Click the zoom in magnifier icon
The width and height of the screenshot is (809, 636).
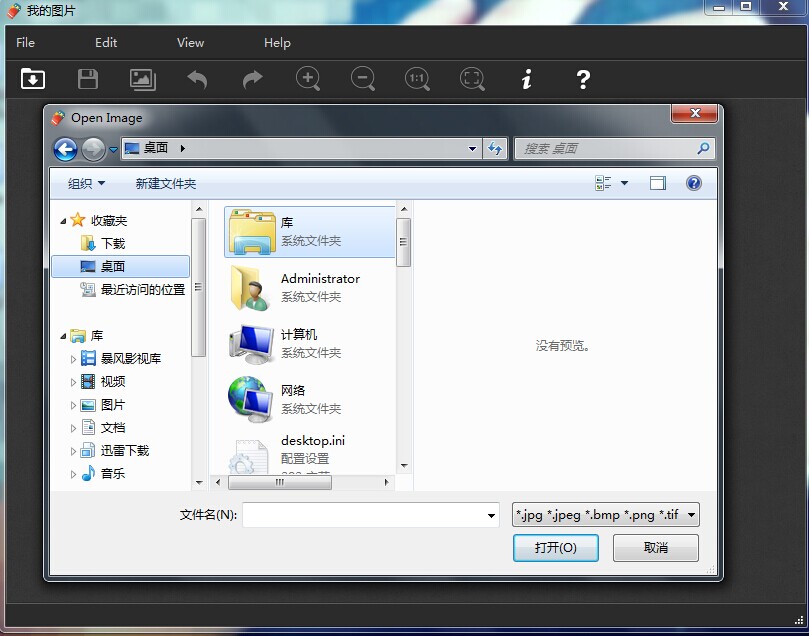308,79
